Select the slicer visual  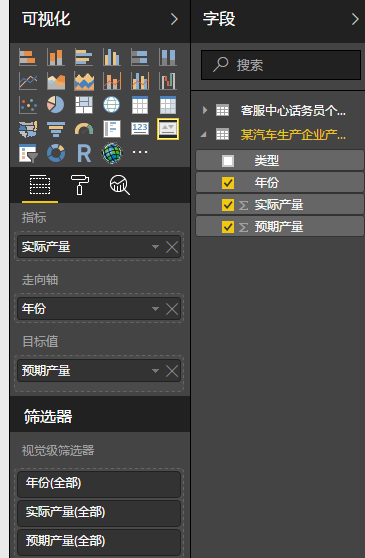point(28,153)
